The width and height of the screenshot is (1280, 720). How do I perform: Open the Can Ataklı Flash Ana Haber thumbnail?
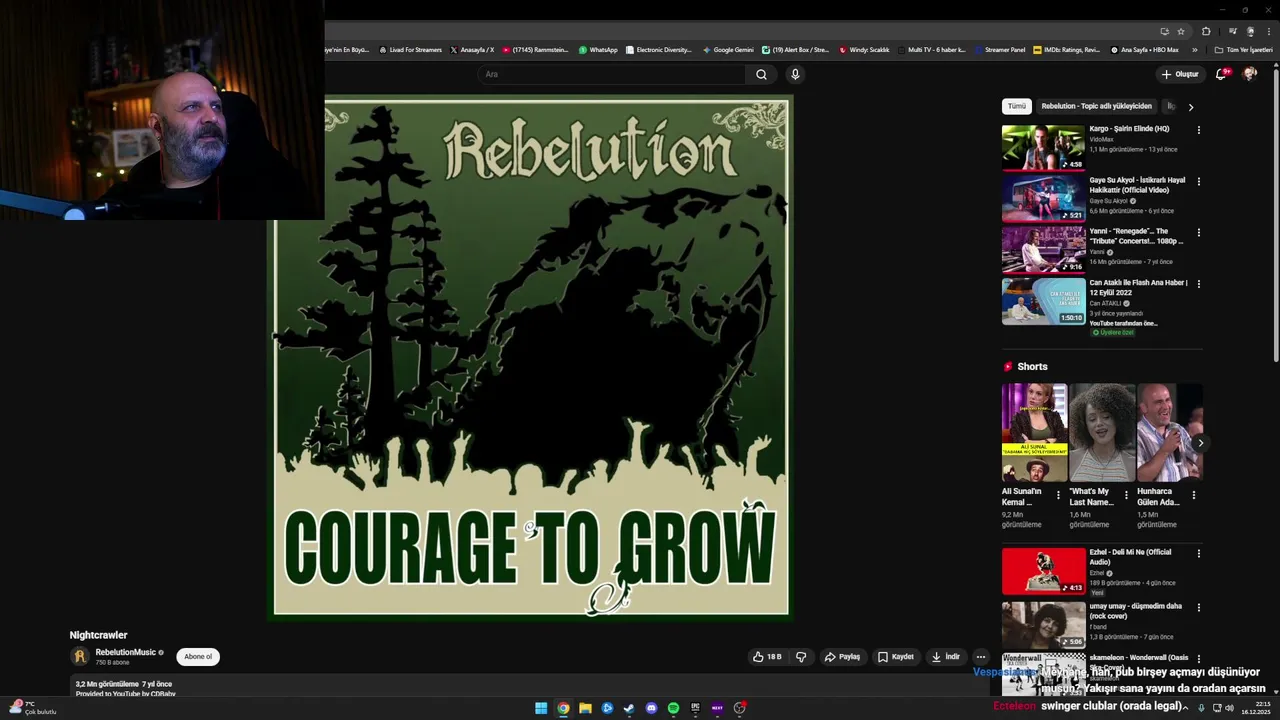1043,301
